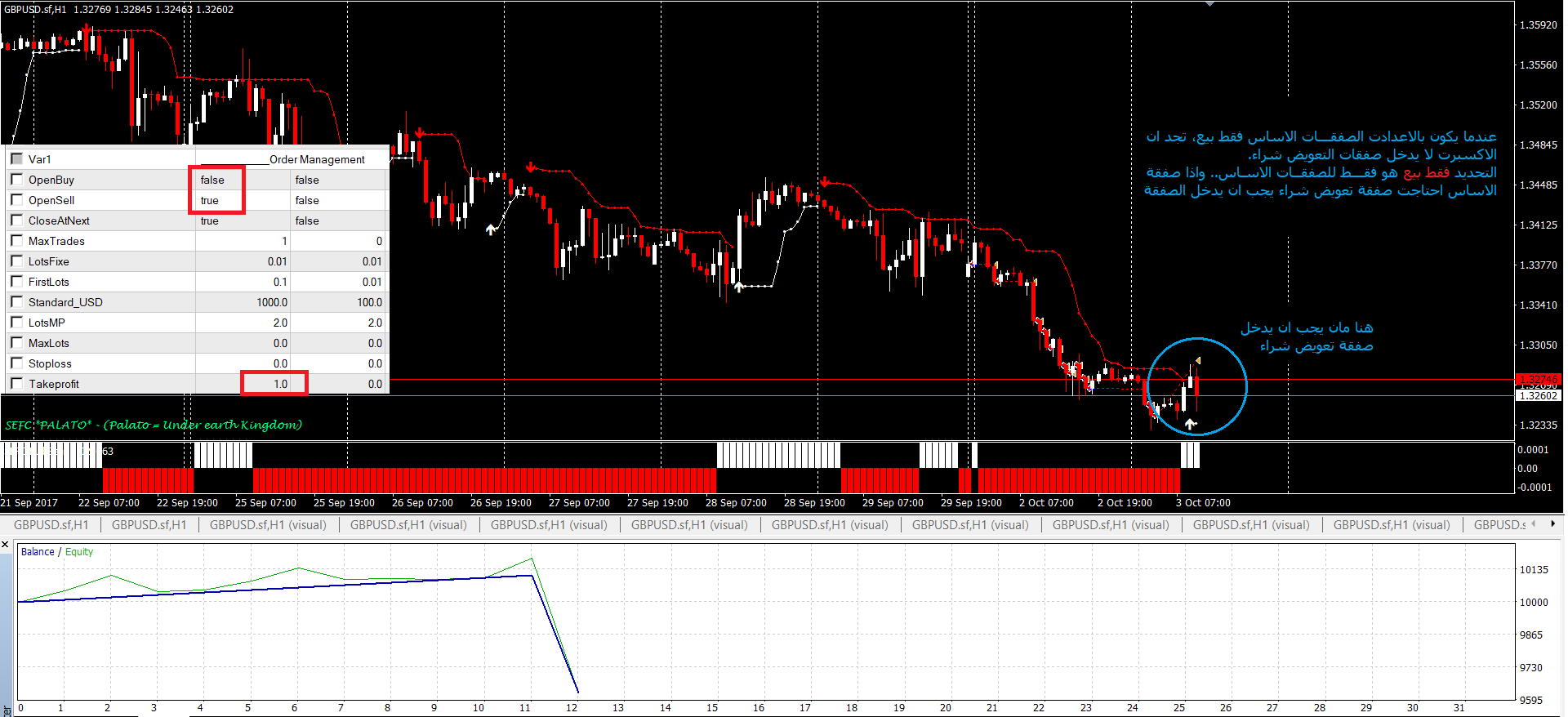The width and height of the screenshot is (1568, 717).
Task: Close the tester panel with the X icon
Action: (x=5, y=544)
